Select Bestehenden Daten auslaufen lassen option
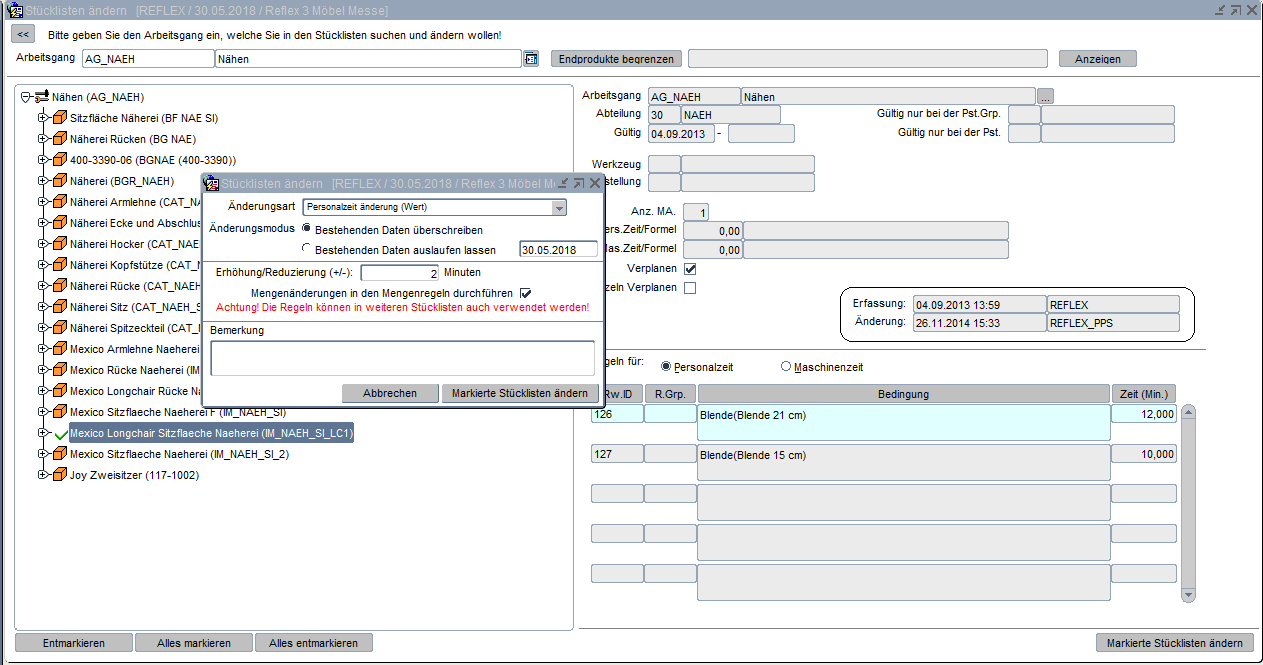This screenshot has height=665, width=1263. point(307,249)
